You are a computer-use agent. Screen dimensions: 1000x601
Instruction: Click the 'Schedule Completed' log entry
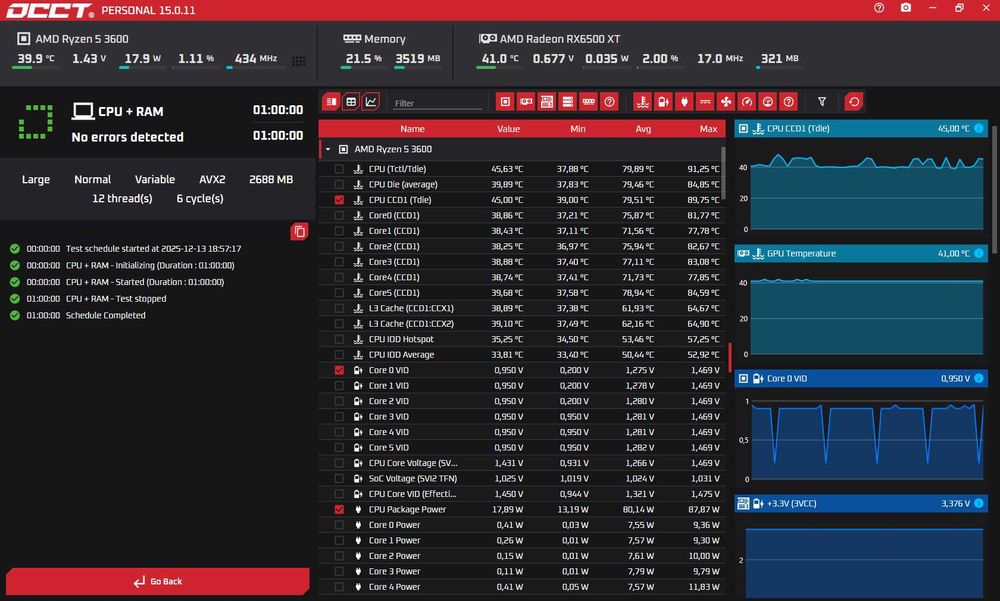coord(105,315)
